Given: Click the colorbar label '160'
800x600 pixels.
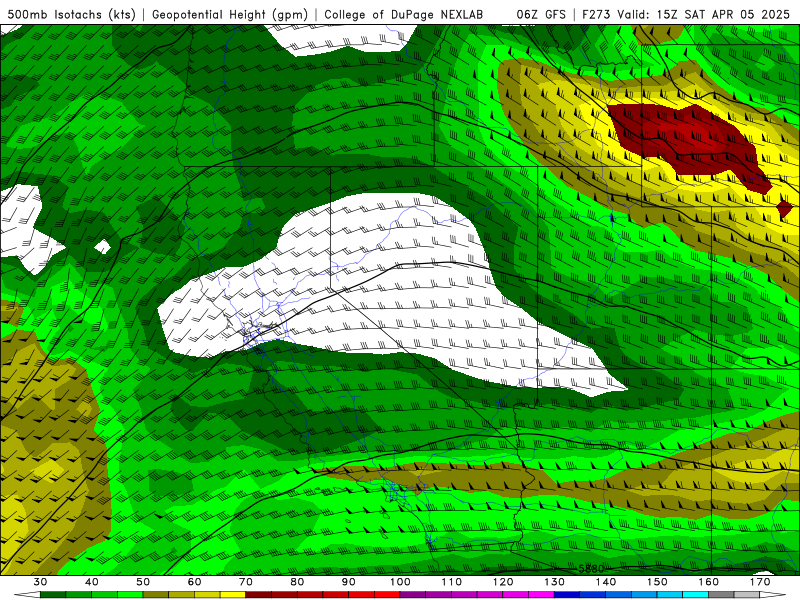Looking at the screenshot, I should click(x=709, y=582).
